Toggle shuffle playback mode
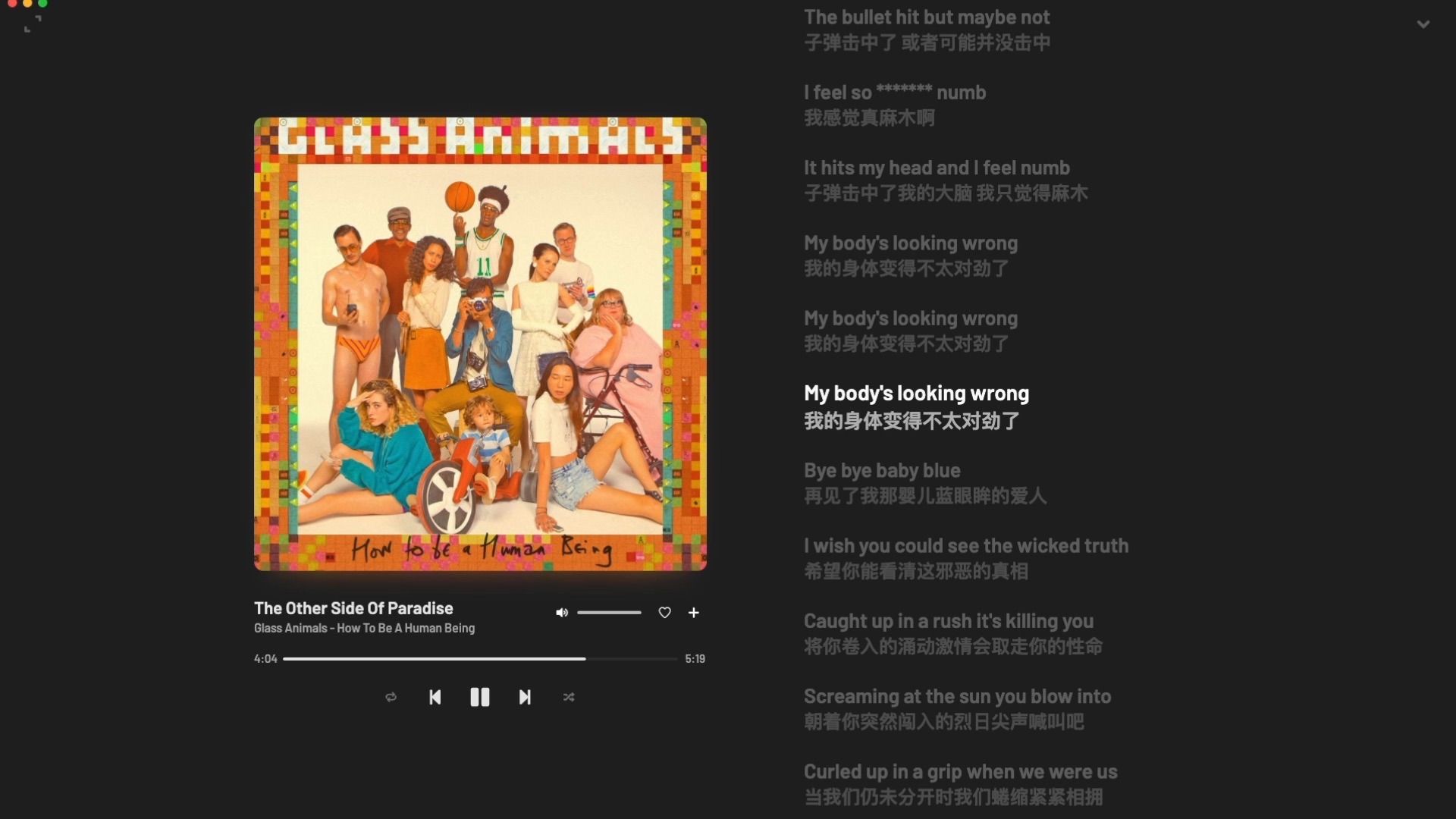This screenshot has width=1456, height=819. pos(569,697)
